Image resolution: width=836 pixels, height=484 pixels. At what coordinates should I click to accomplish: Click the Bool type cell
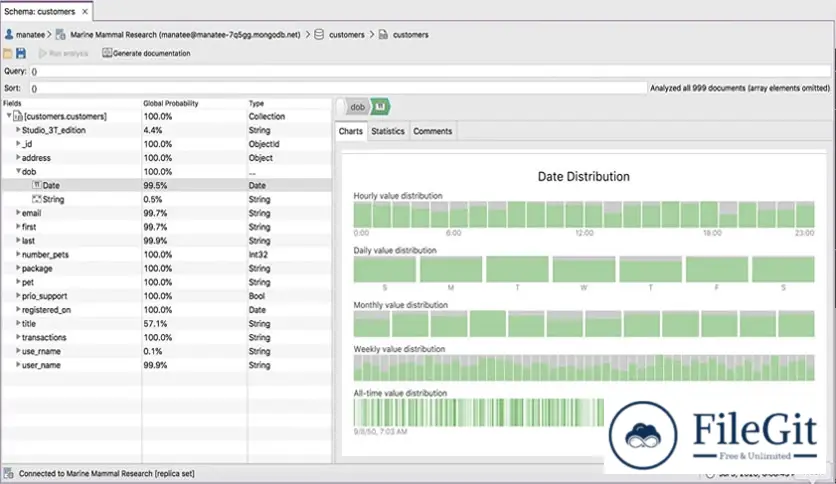(257, 296)
